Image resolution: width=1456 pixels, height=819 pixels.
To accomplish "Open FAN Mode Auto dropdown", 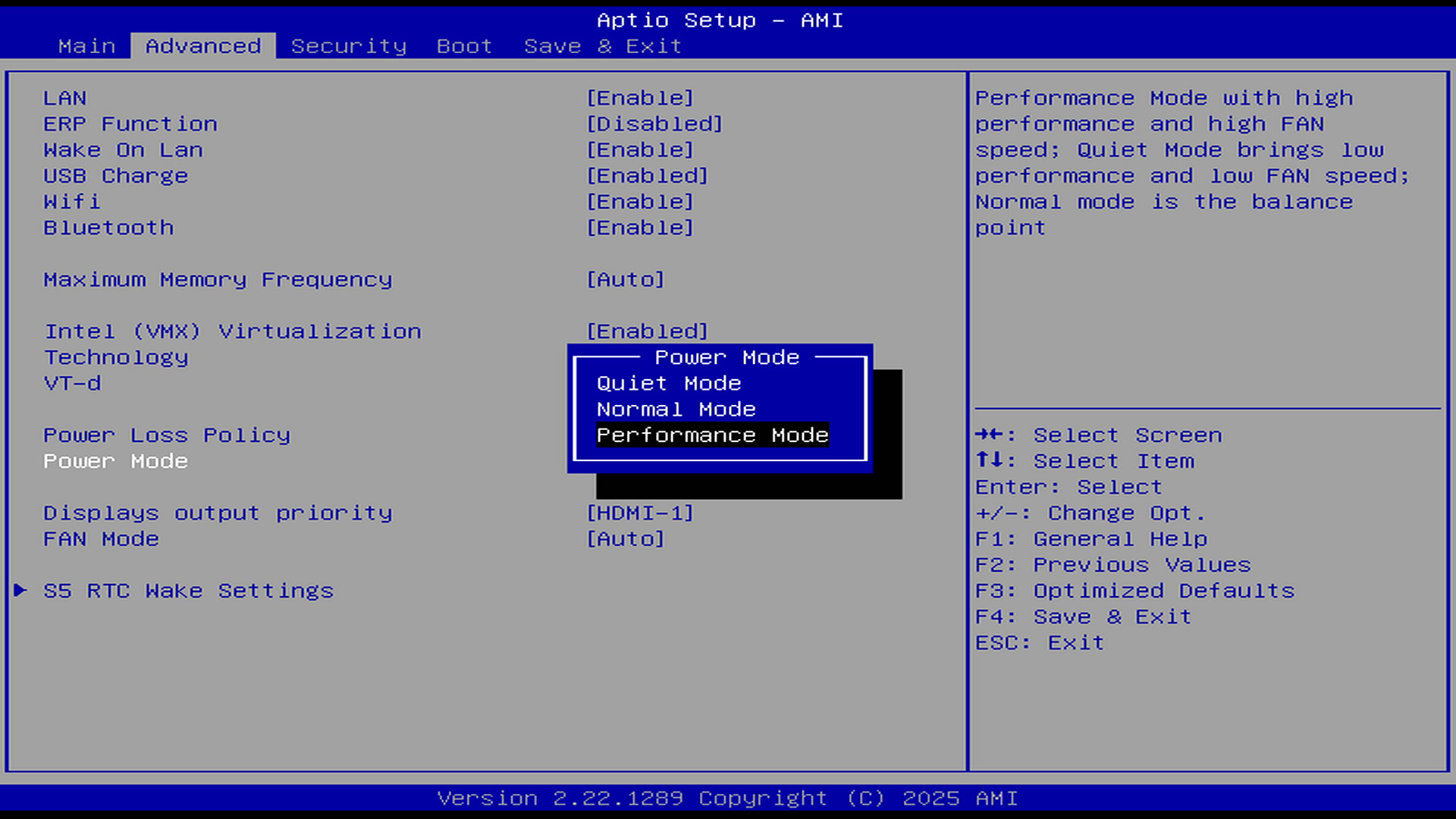I will 626,538.
